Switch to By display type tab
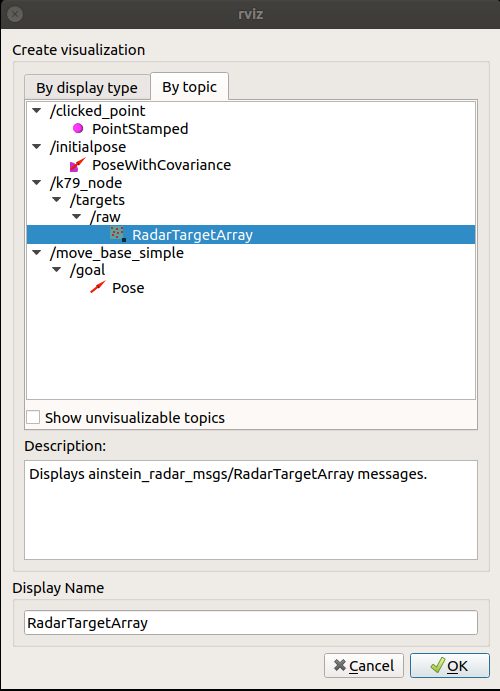500x691 pixels. point(87,87)
